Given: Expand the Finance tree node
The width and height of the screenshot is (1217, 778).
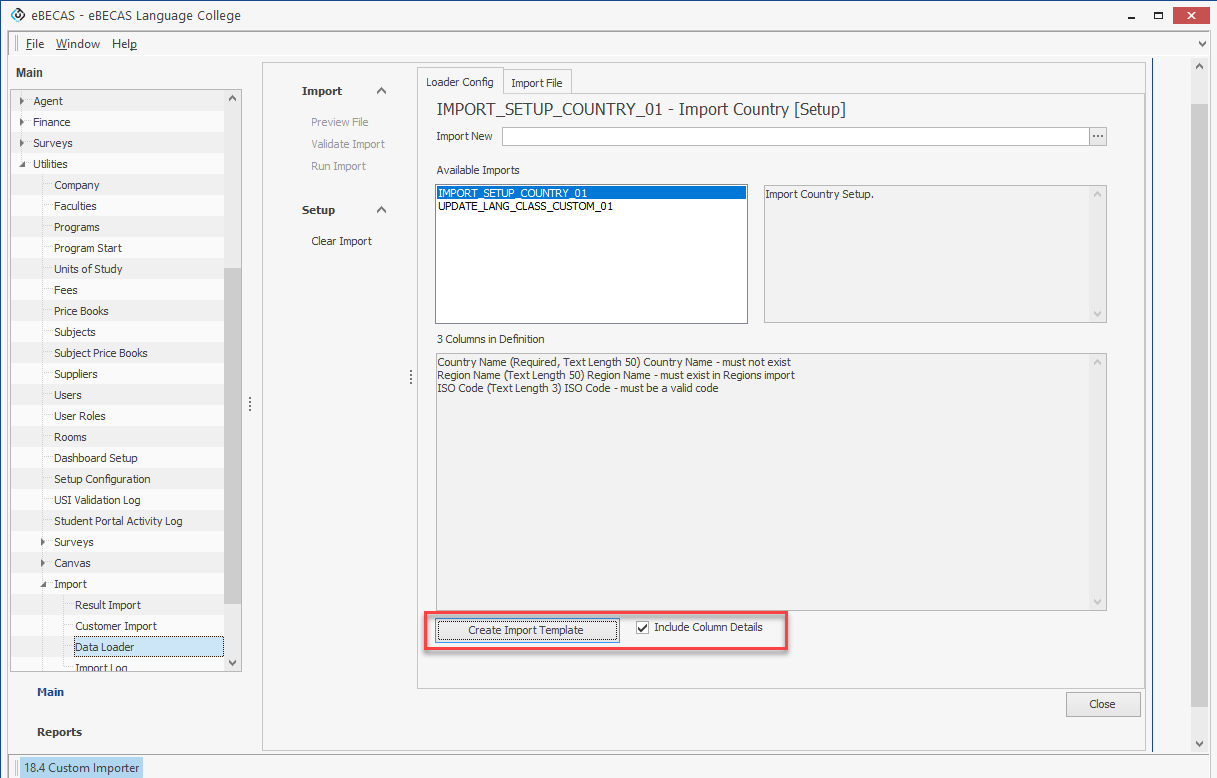Looking at the screenshot, I should [23, 122].
